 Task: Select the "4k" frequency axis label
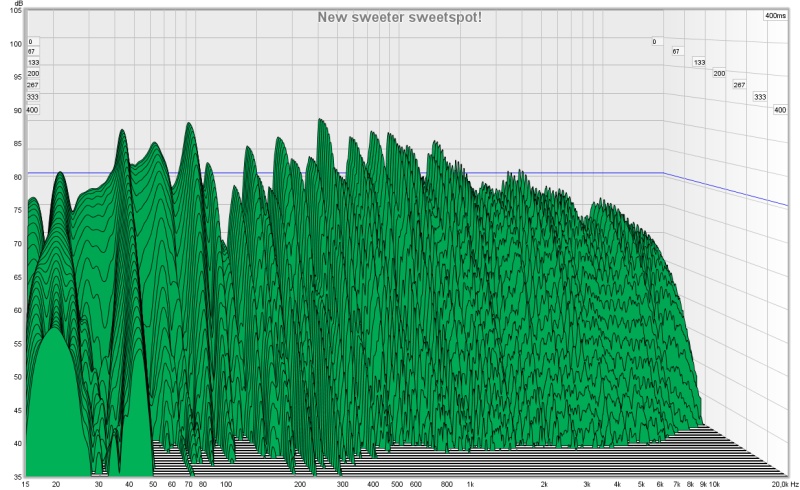click(x=617, y=484)
